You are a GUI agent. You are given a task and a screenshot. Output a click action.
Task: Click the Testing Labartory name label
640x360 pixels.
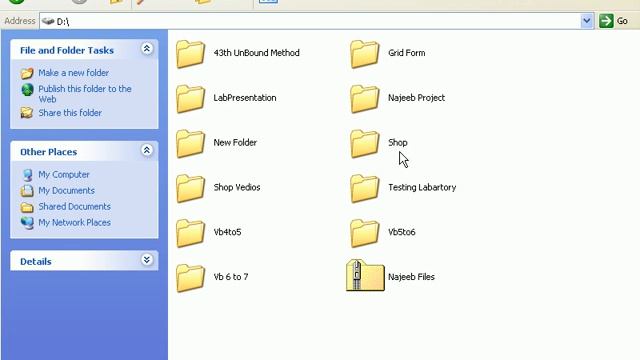pos(422,187)
